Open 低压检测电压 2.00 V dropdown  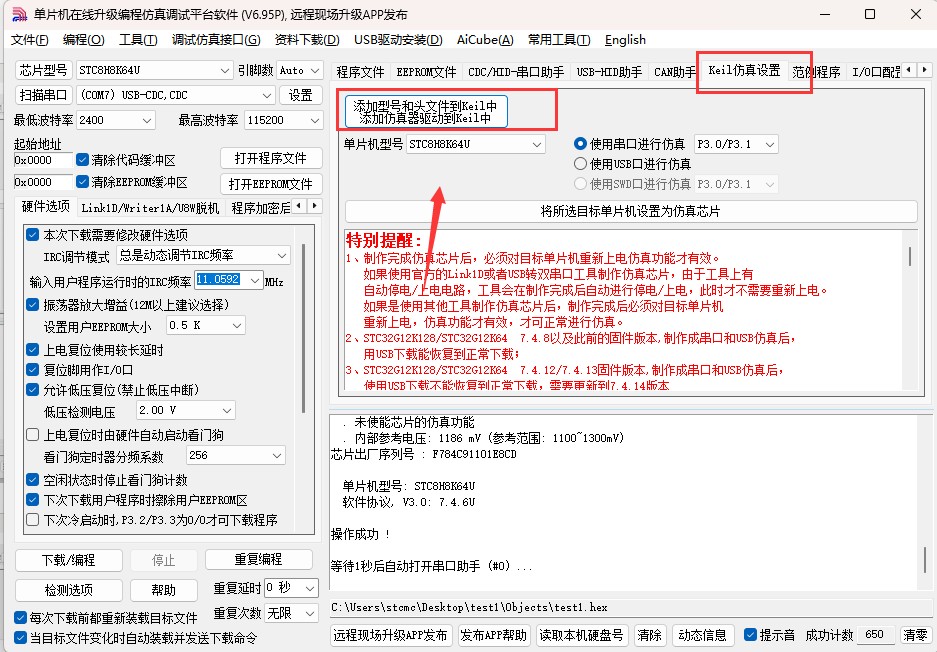click(x=185, y=411)
